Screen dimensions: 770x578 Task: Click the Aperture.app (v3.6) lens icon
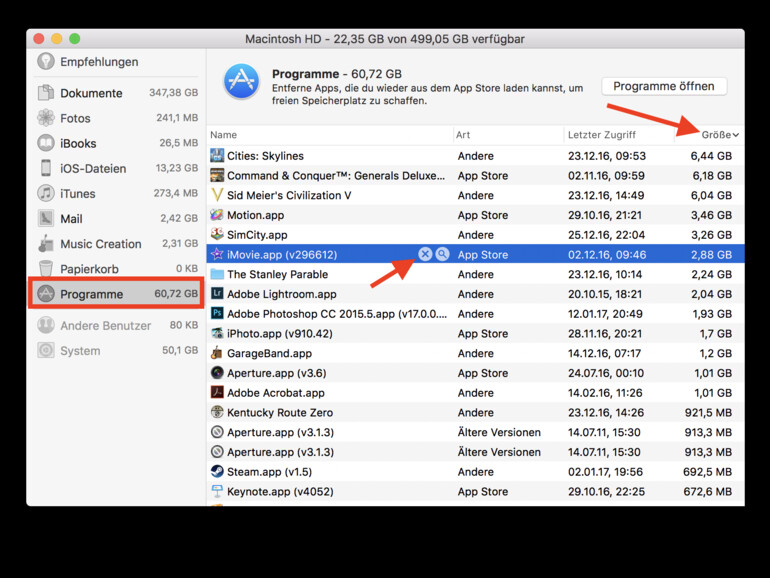(x=217, y=373)
